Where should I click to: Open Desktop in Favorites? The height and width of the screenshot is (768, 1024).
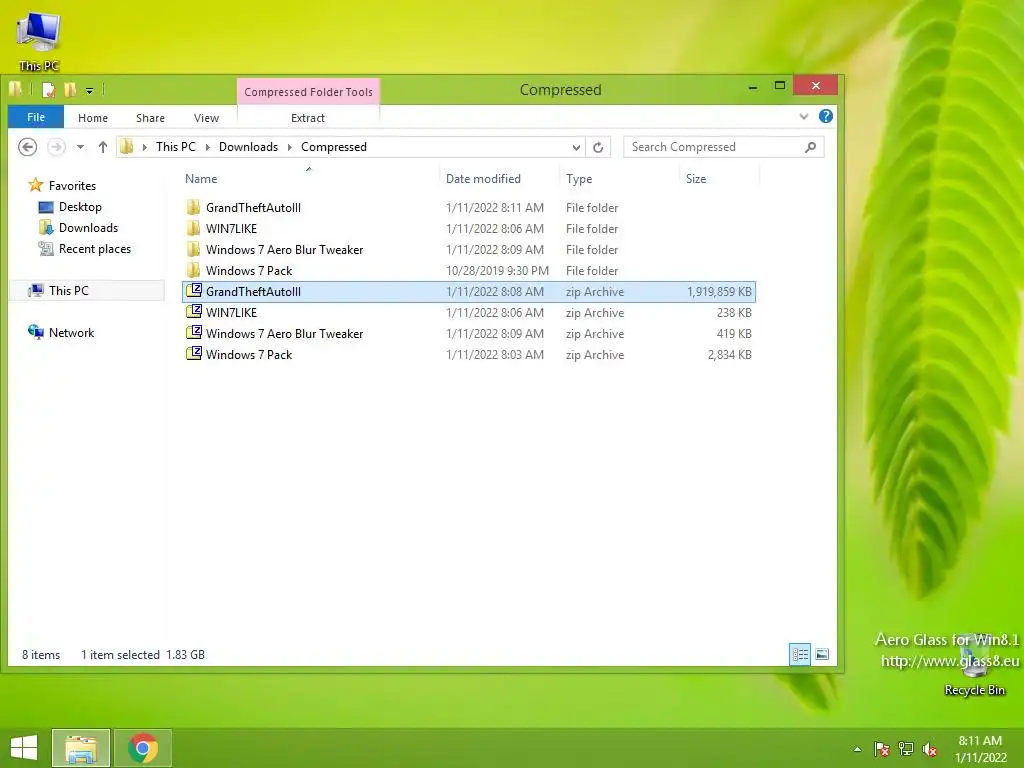tap(80, 207)
